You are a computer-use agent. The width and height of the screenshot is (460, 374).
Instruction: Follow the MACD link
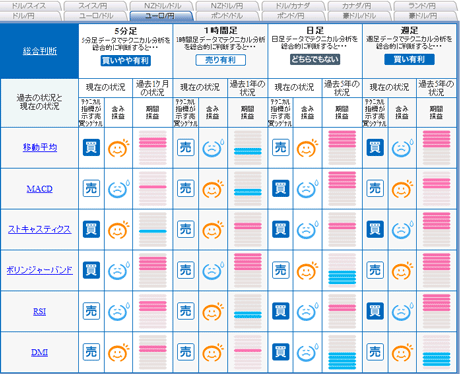click(40, 189)
